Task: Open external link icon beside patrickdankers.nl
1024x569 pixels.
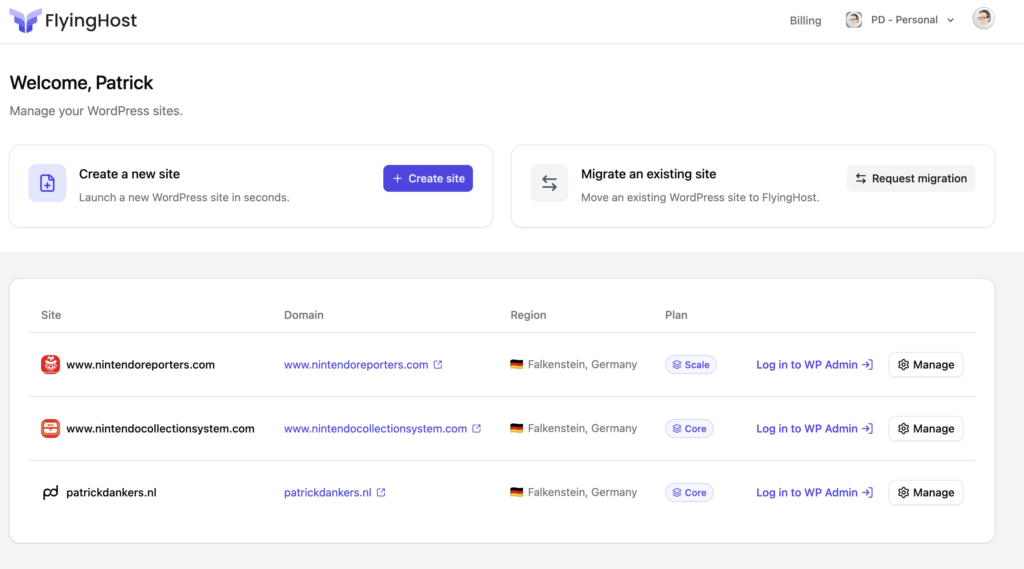Action: pos(381,493)
